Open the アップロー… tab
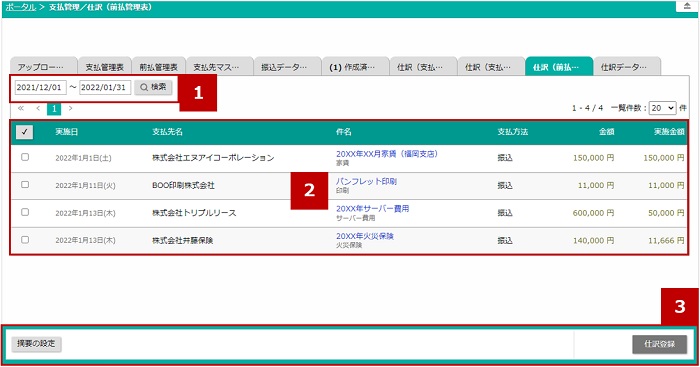 [44, 67]
